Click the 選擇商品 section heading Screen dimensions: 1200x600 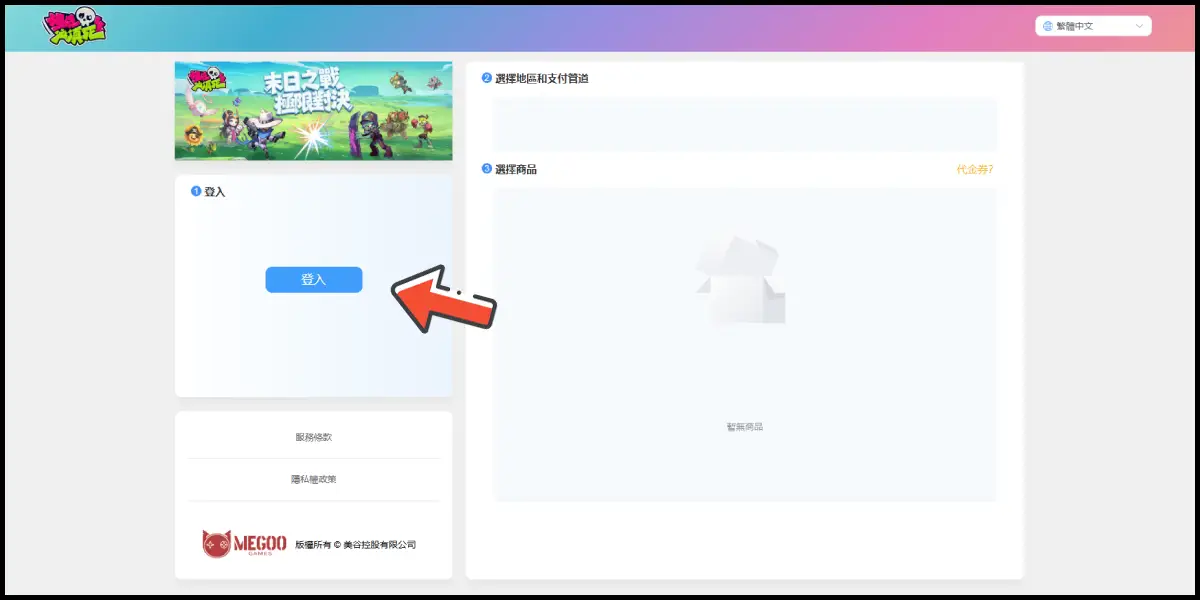pyautogui.click(x=516, y=170)
